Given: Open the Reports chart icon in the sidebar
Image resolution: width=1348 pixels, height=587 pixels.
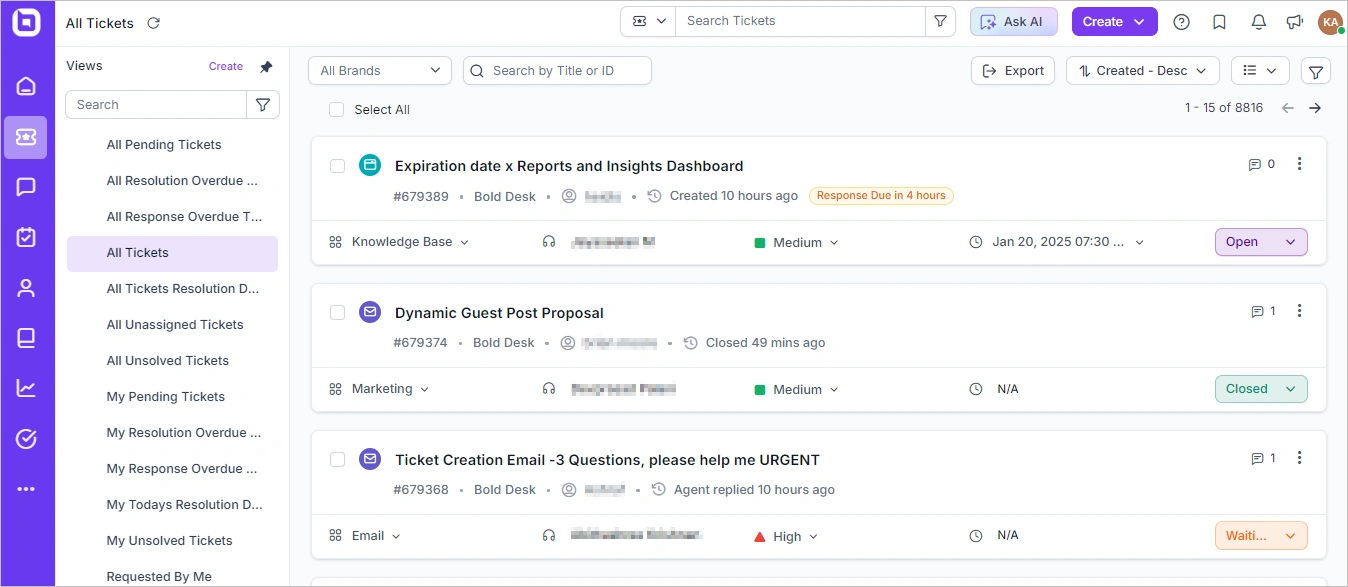Looking at the screenshot, I should (26, 388).
